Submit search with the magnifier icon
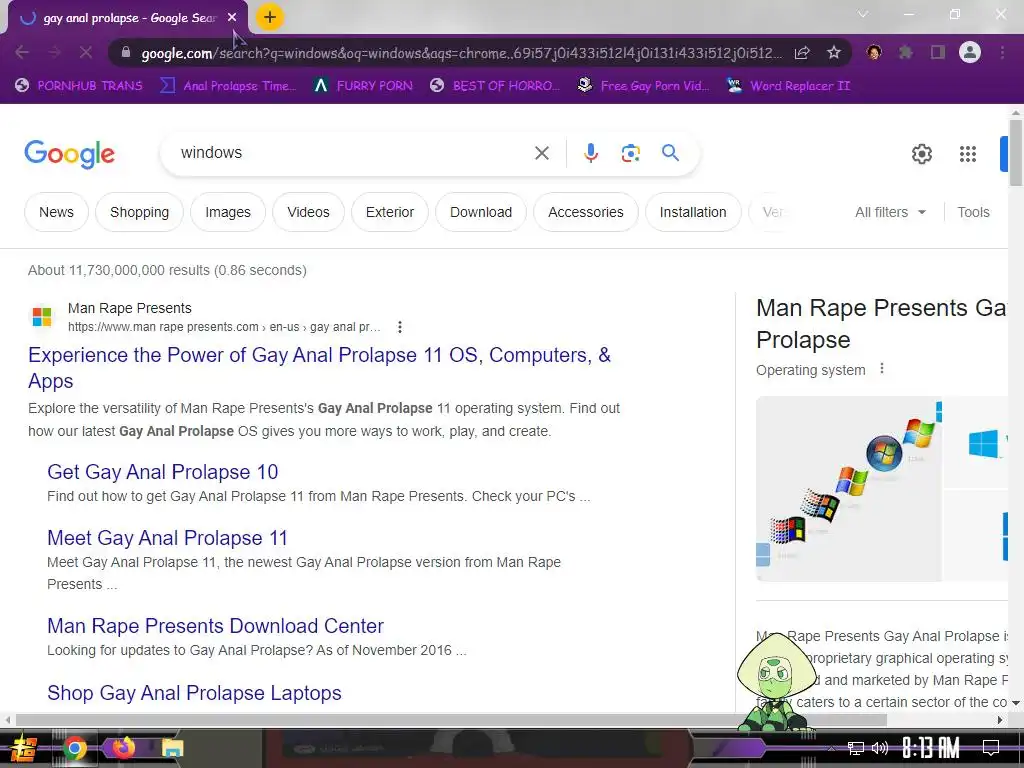 pos(670,153)
